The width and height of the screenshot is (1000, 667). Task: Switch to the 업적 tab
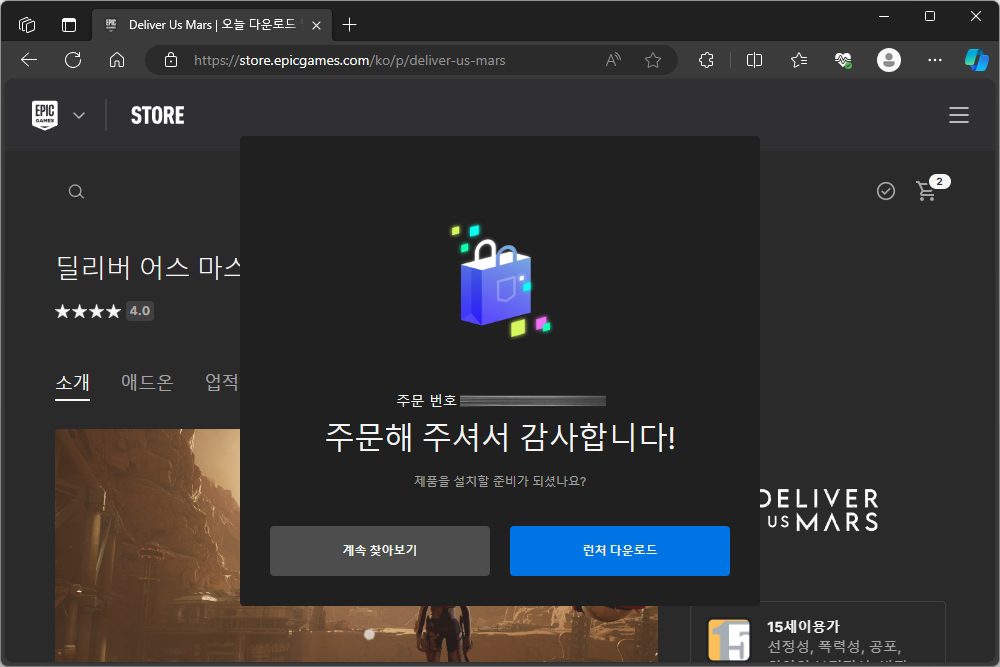pos(222,382)
